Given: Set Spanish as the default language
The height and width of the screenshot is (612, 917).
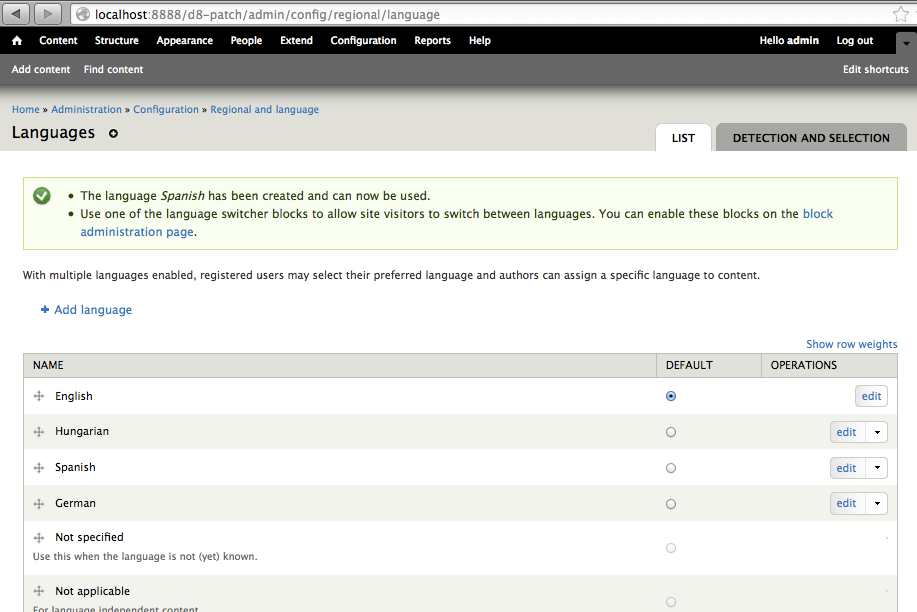Looking at the screenshot, I should coord(671,468).
